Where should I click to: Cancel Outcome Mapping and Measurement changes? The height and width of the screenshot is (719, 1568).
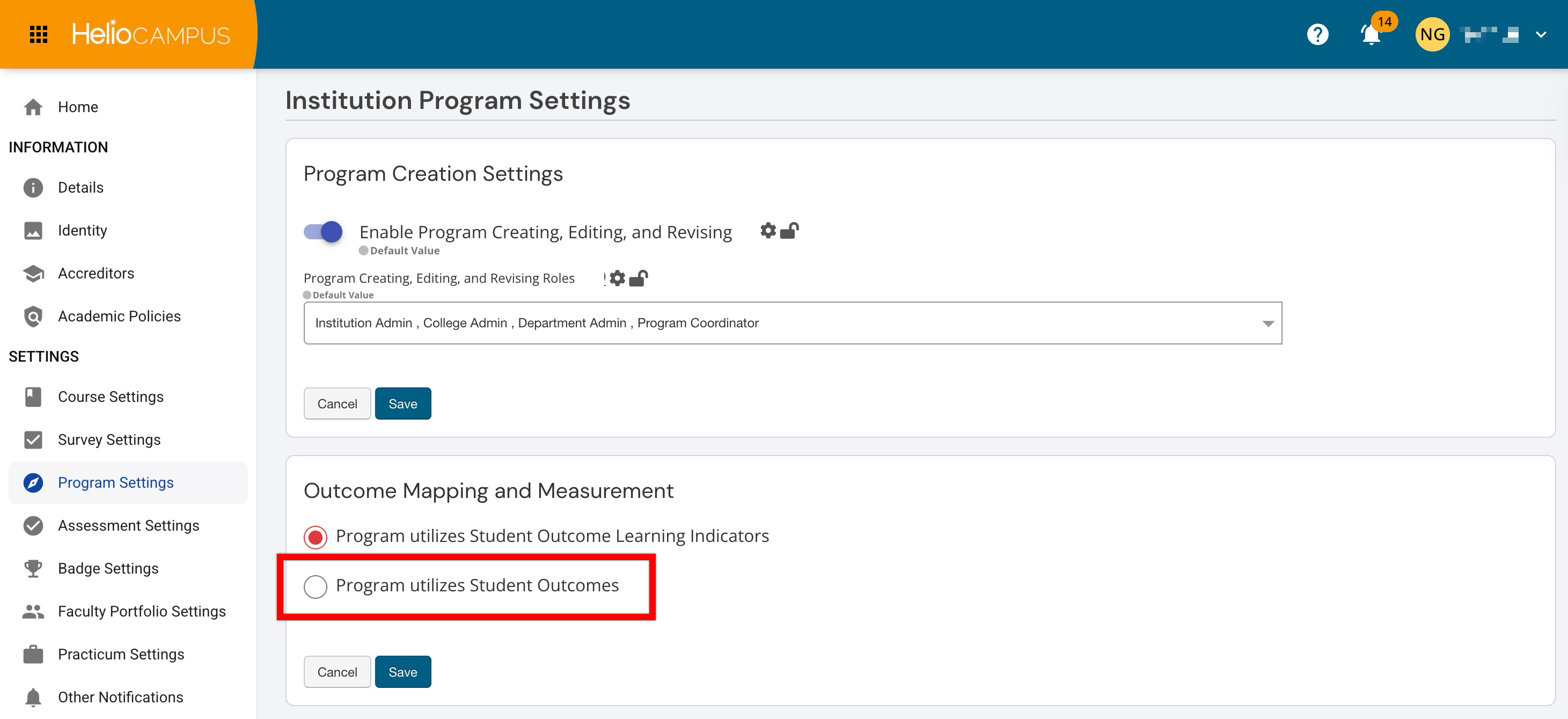(x=336, y=672)
